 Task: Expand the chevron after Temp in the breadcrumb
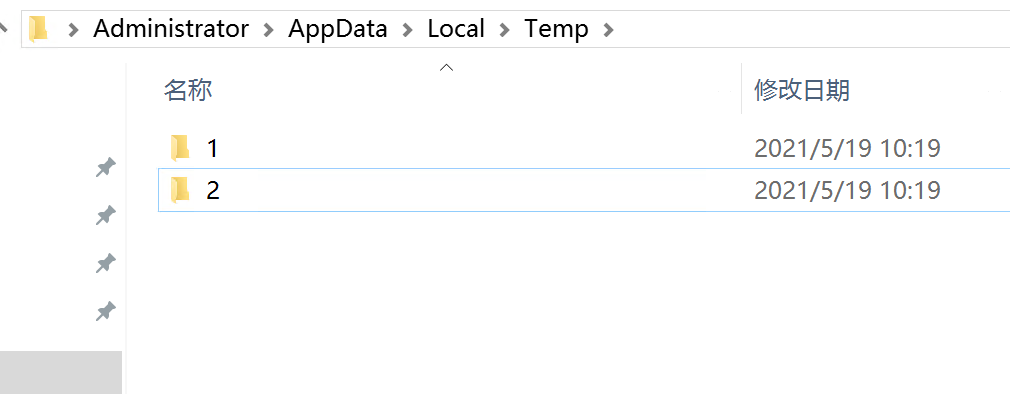click(x=608, y=30)
